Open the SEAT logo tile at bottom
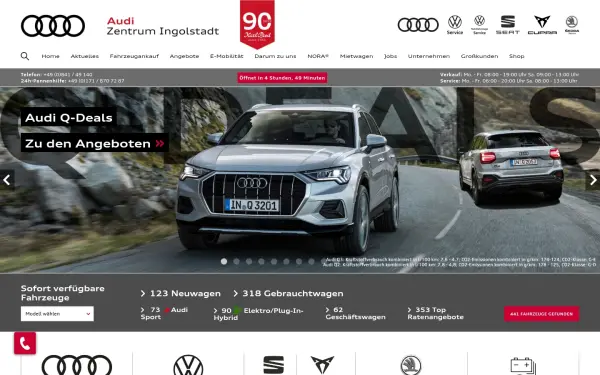 [x=274, y=365]
